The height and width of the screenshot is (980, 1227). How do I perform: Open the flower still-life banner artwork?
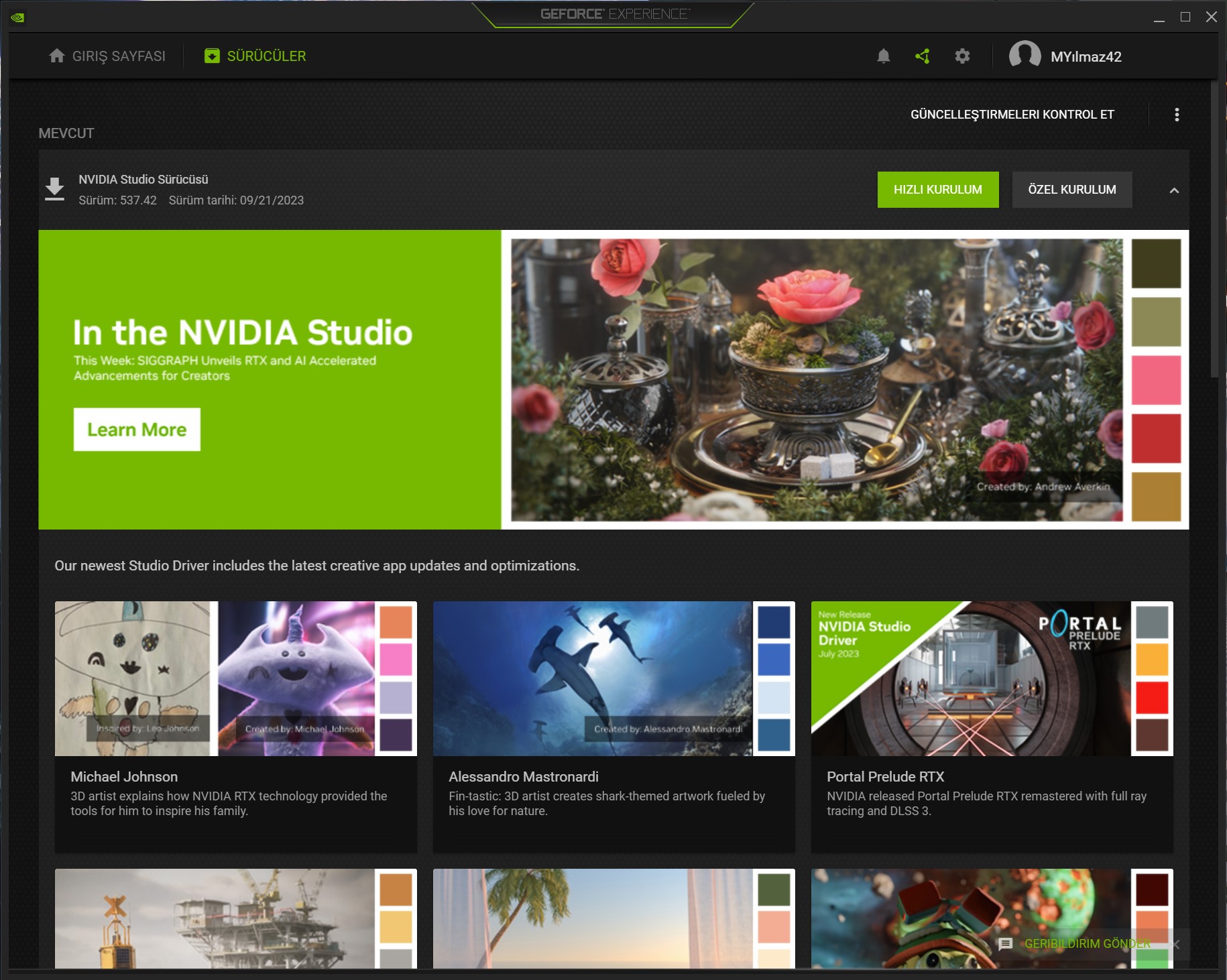pos(817,380)
